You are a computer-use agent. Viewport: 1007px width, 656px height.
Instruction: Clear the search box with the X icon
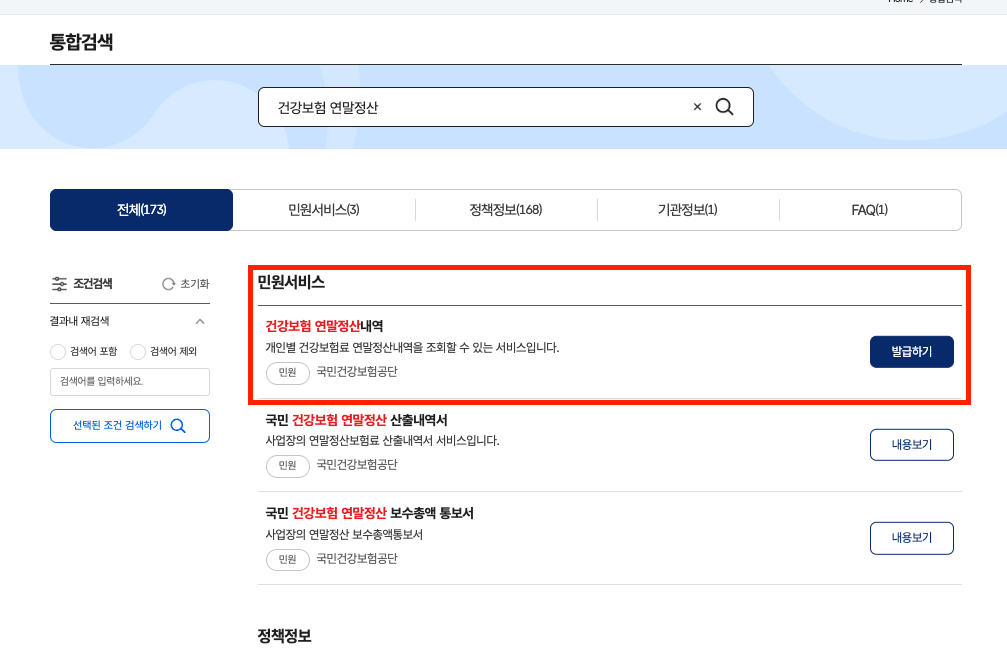(697, 107)
